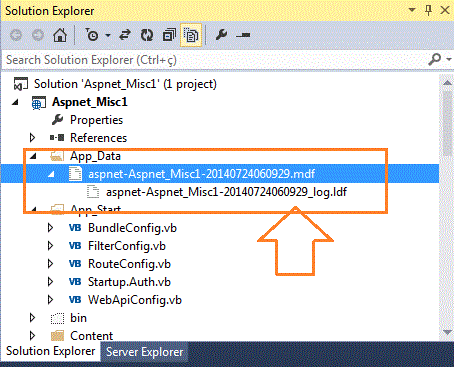Click the References tree node

pyautogui.click(x=98, y=138)
